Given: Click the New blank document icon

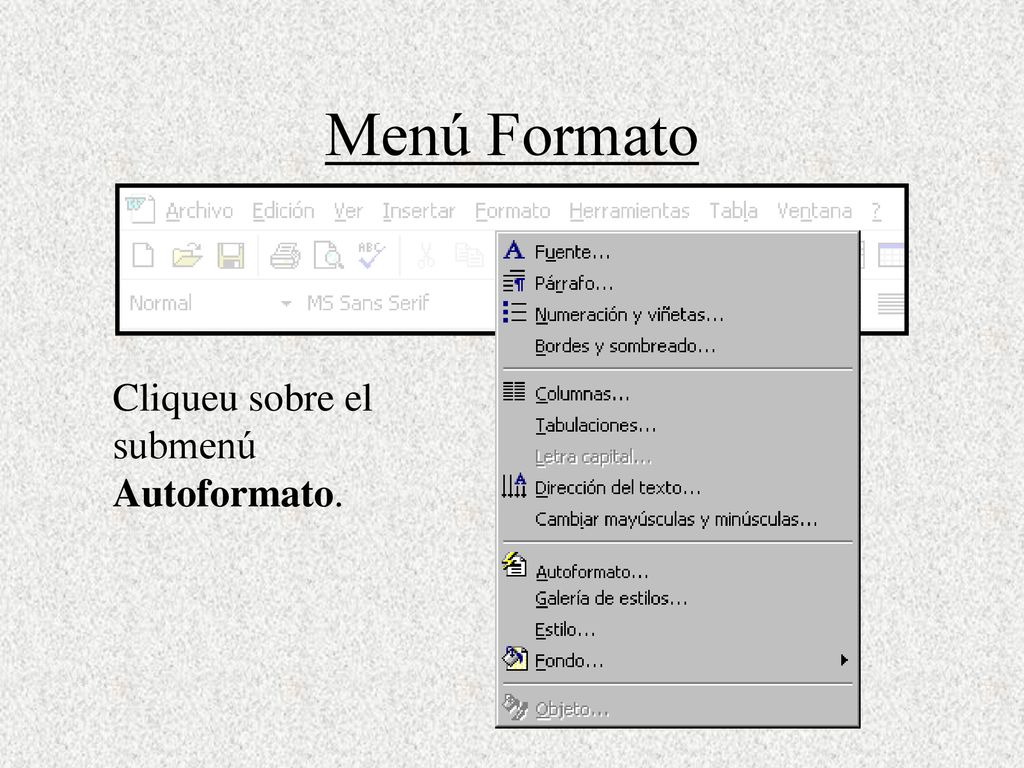Looking at the screenshot, I should [143, 255].
